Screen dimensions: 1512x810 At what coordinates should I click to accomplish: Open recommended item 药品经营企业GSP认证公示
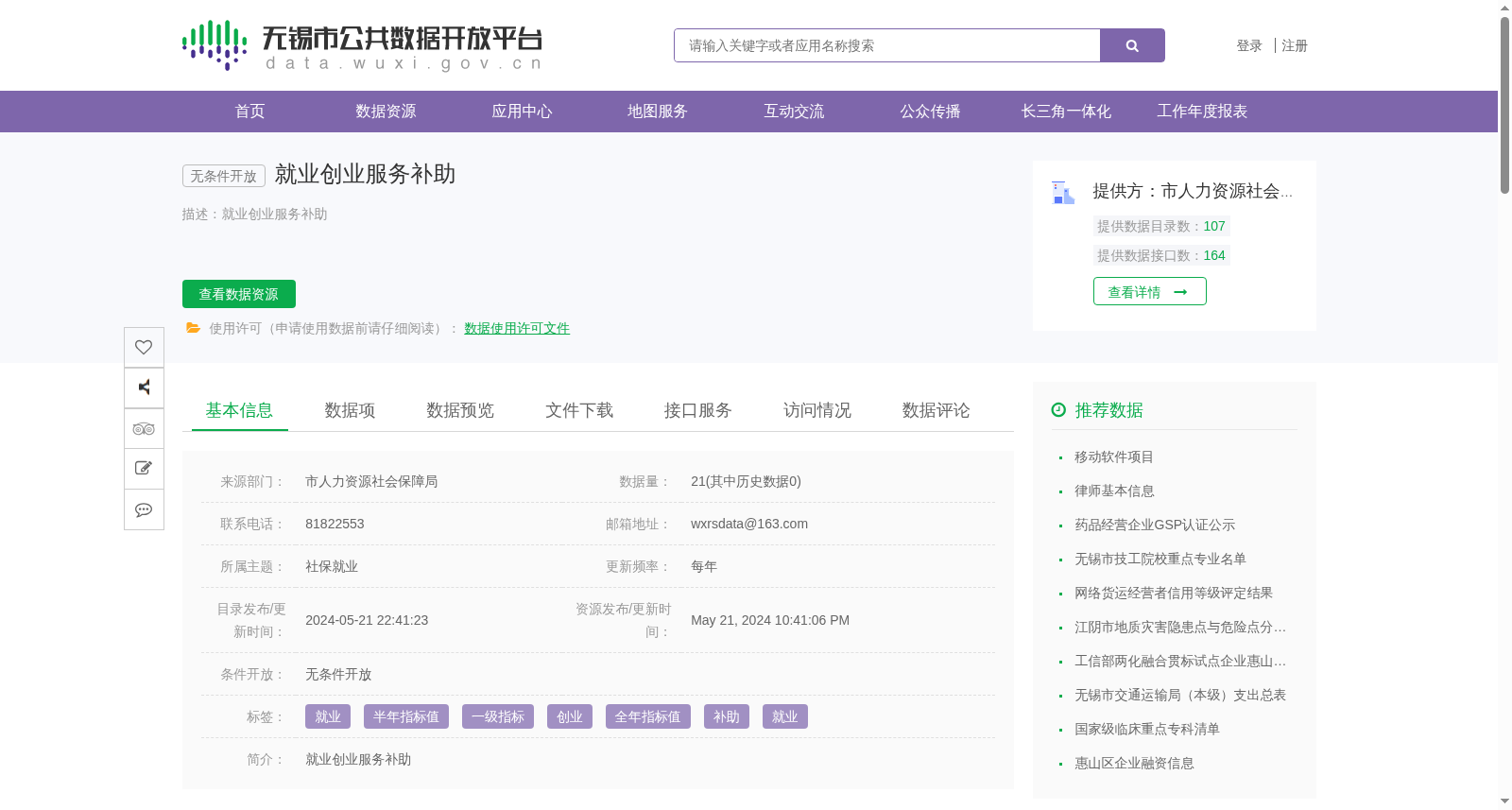(1155, 525)
